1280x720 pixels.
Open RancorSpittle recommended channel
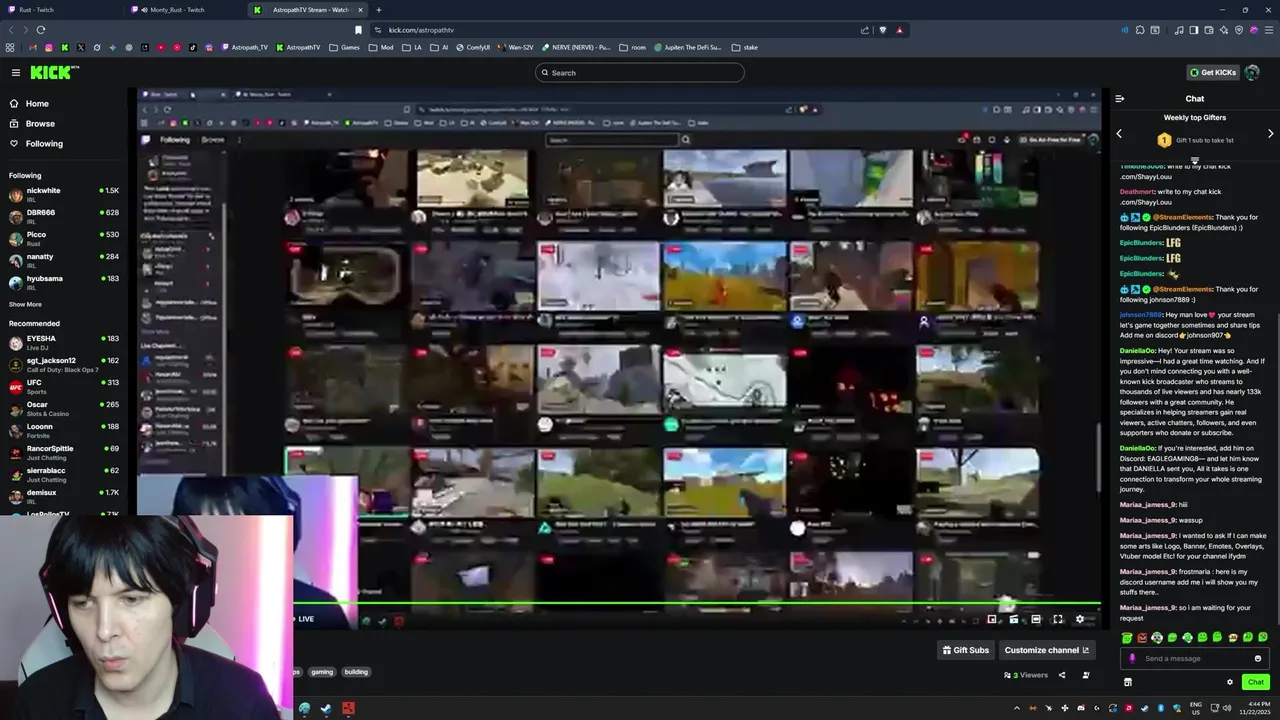[64, 452]
